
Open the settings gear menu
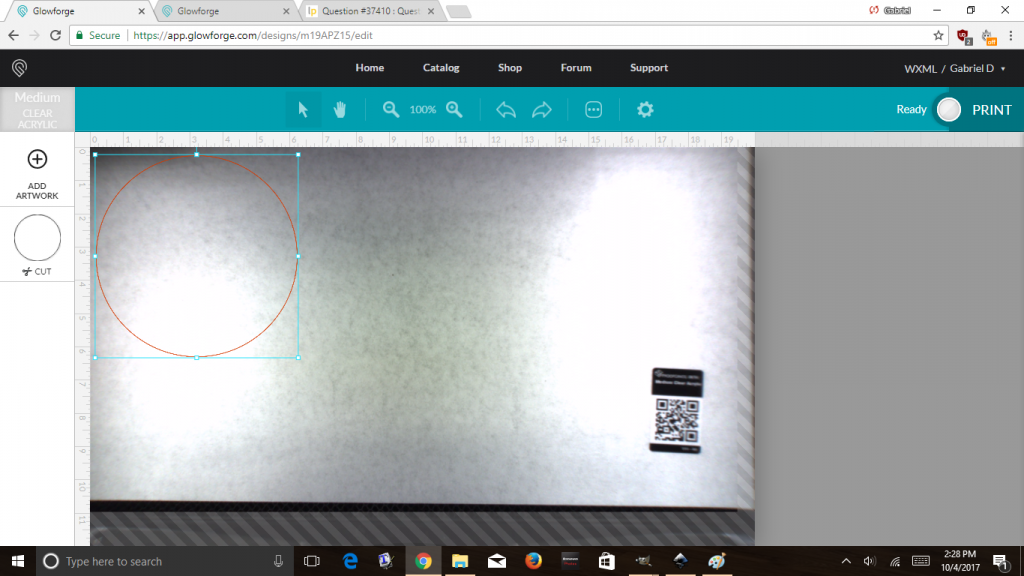click(x=646, y=110)
